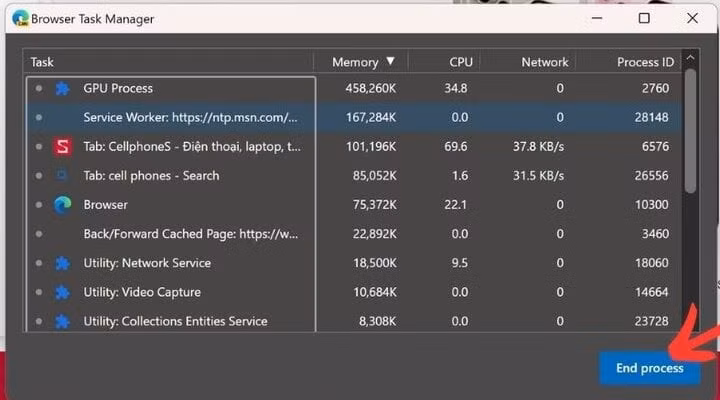720x400 pixels.
Task: Click the 9.5 CPU value
Action: point(460,263)
